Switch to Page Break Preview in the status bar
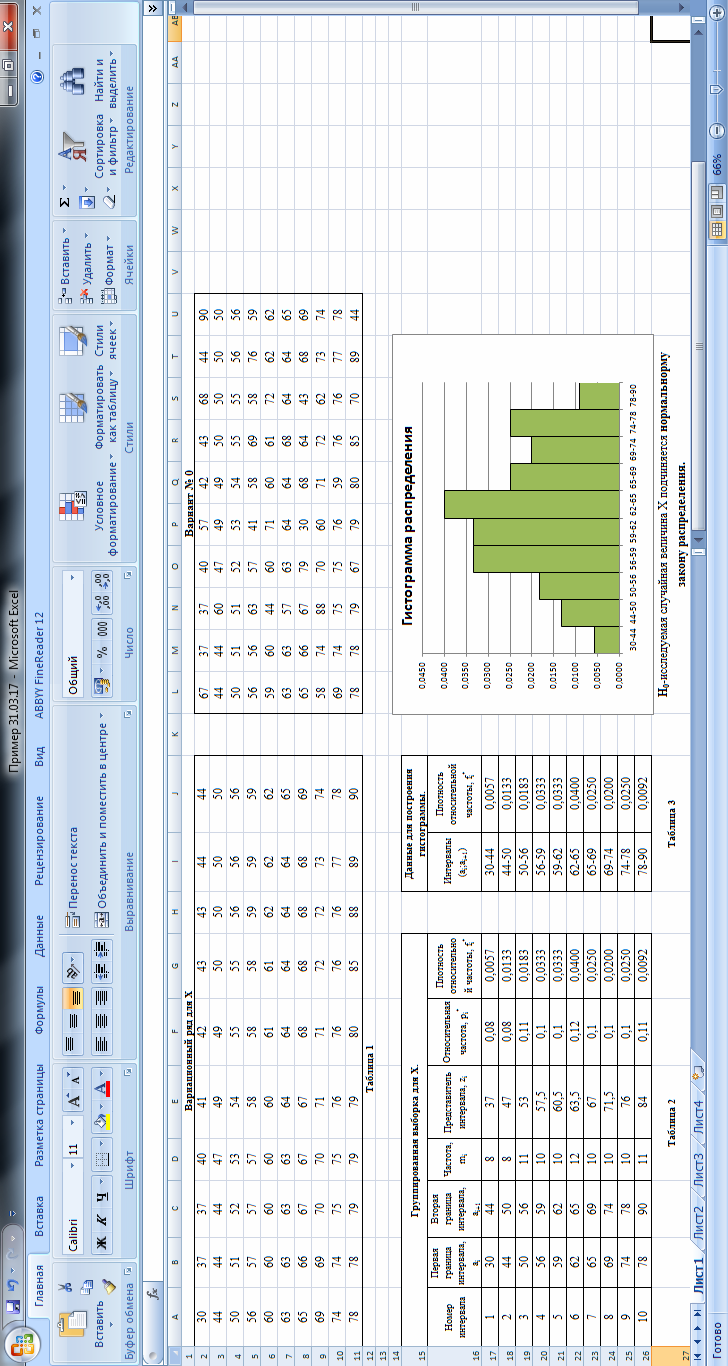Image resolution: width=728 pixels, height=1366 pixels. tap(717, 192)
